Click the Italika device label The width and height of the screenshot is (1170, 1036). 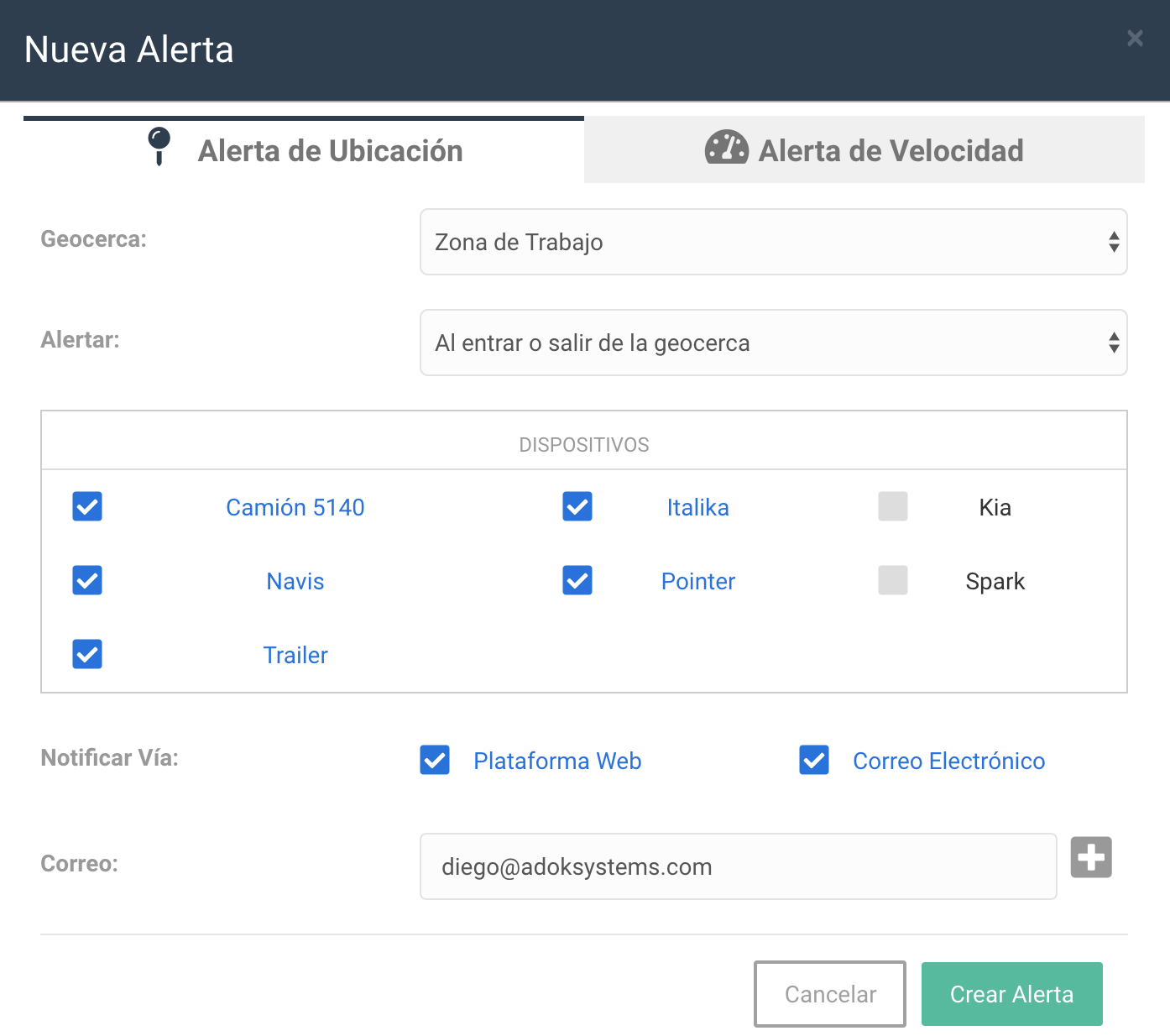(698, 507)
